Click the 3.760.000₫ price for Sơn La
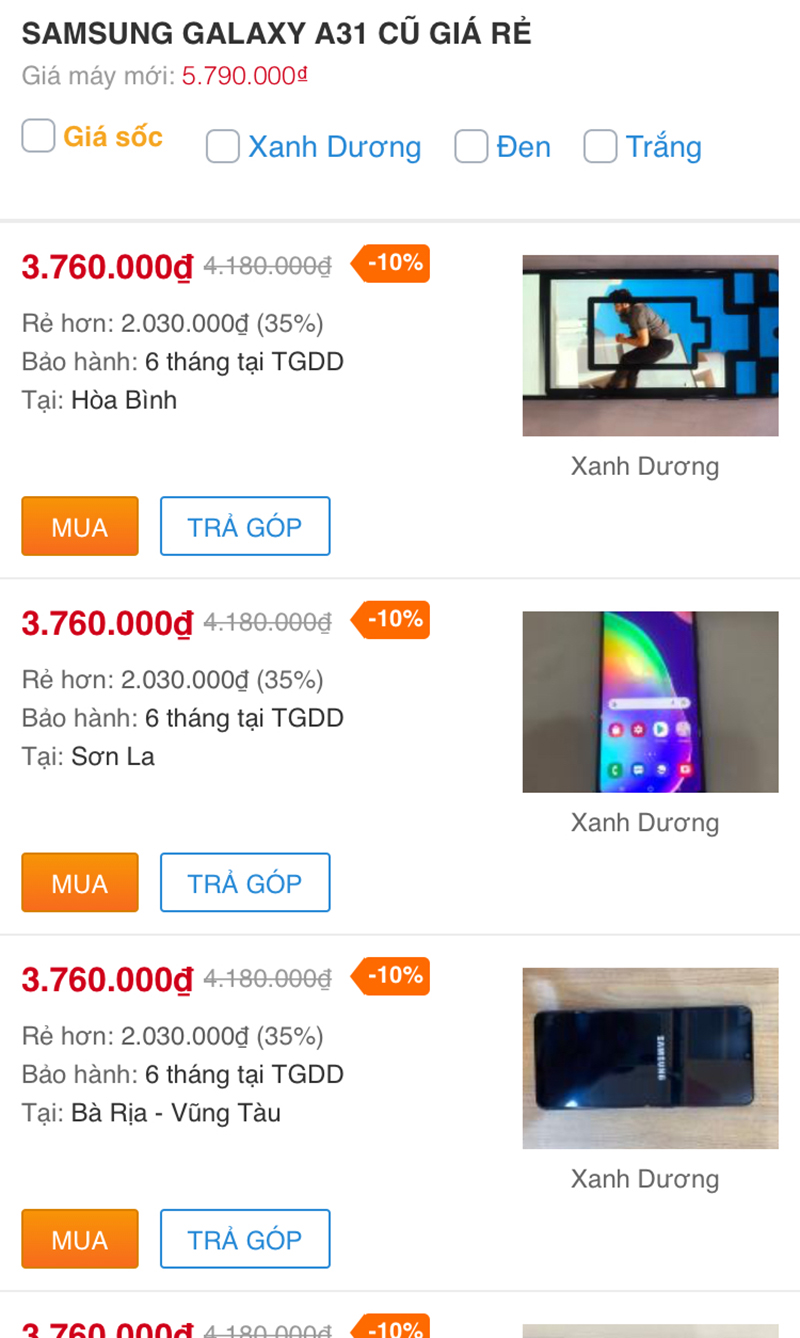Screen dimensions: 800x1338 tap(107, 623)
